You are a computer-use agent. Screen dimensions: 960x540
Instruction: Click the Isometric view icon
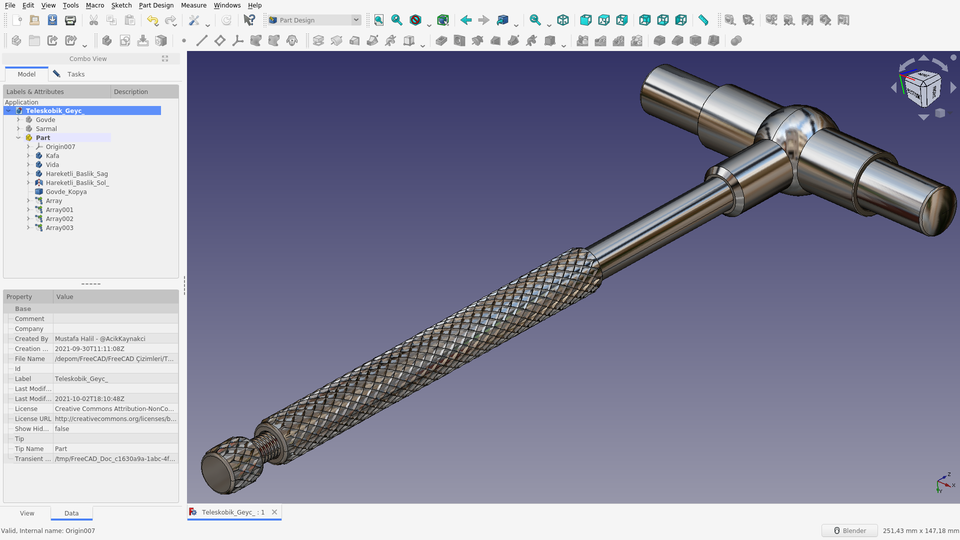click(x=563, y=20)
